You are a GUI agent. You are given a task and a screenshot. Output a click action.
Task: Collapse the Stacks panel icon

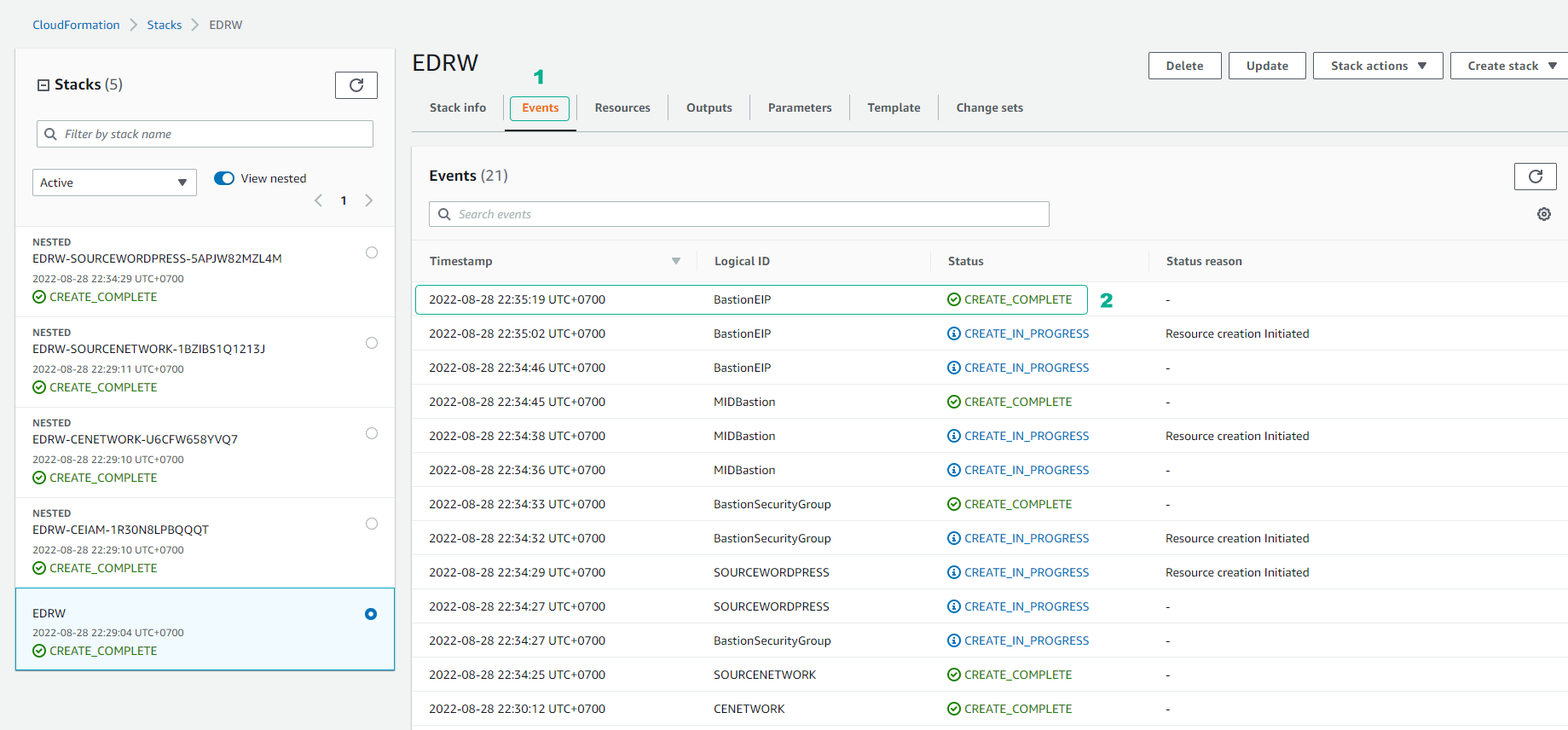pyautogui.click(x=43, y=85)
